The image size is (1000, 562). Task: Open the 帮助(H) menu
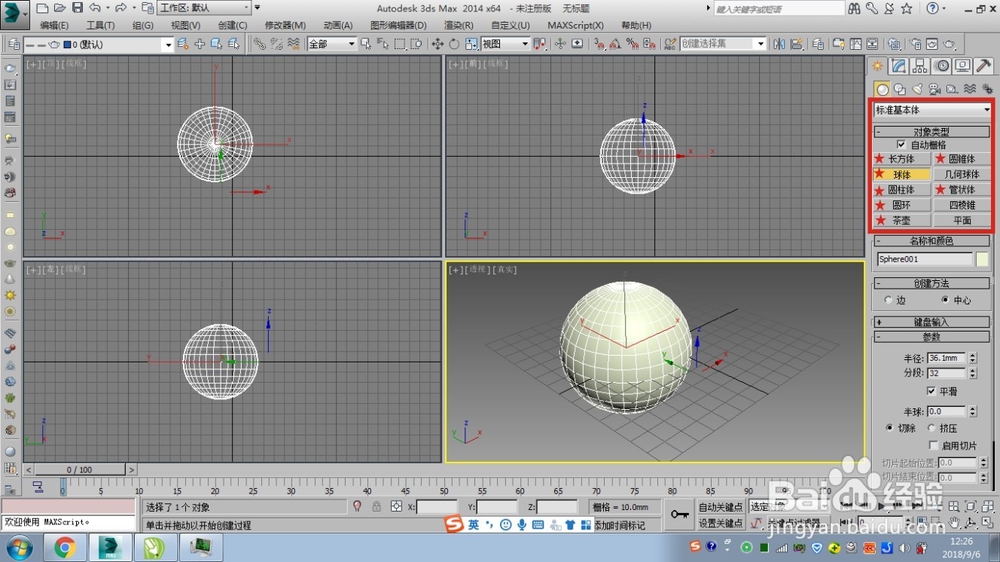coord(636,26)
